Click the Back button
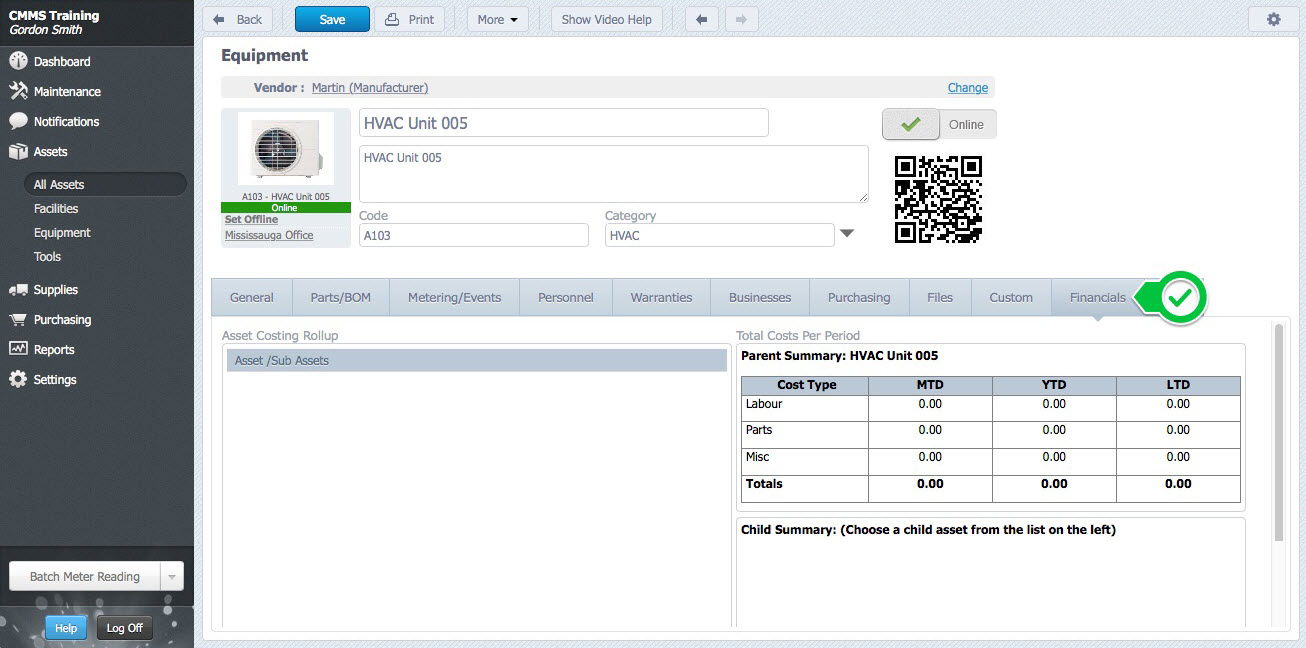 [238, 19]
